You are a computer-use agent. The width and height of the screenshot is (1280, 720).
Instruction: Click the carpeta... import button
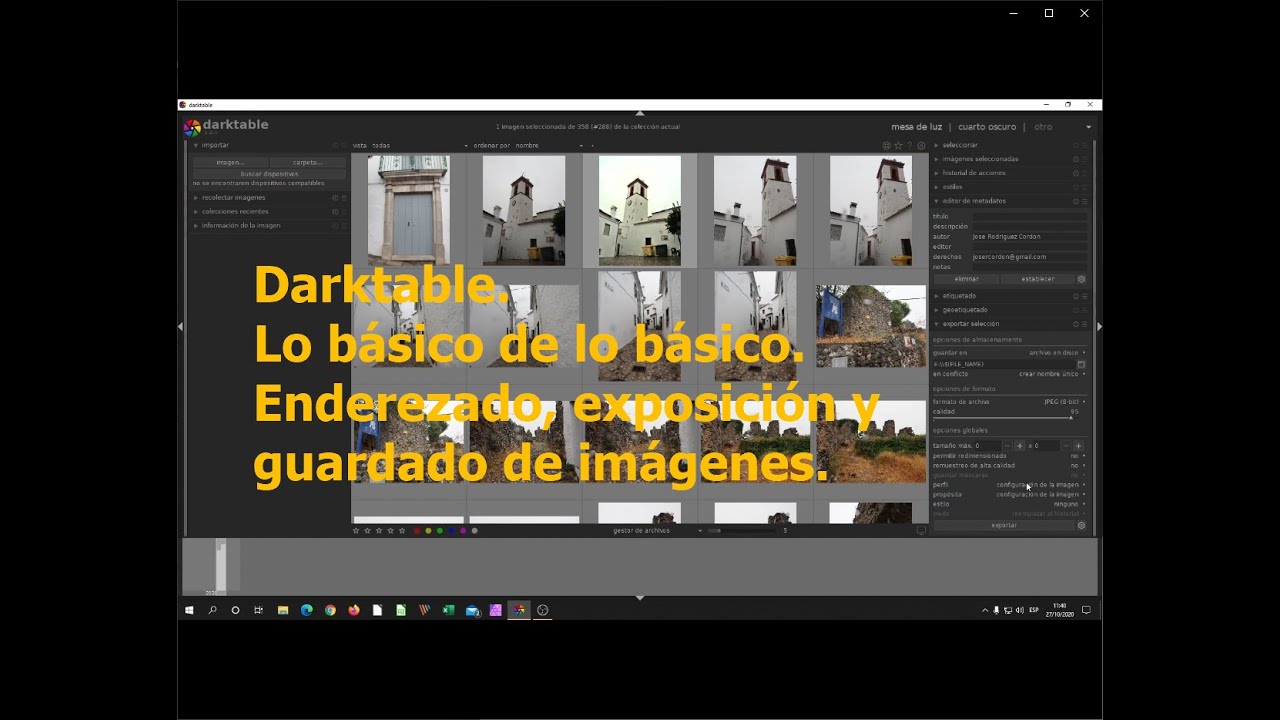(308, 162)
